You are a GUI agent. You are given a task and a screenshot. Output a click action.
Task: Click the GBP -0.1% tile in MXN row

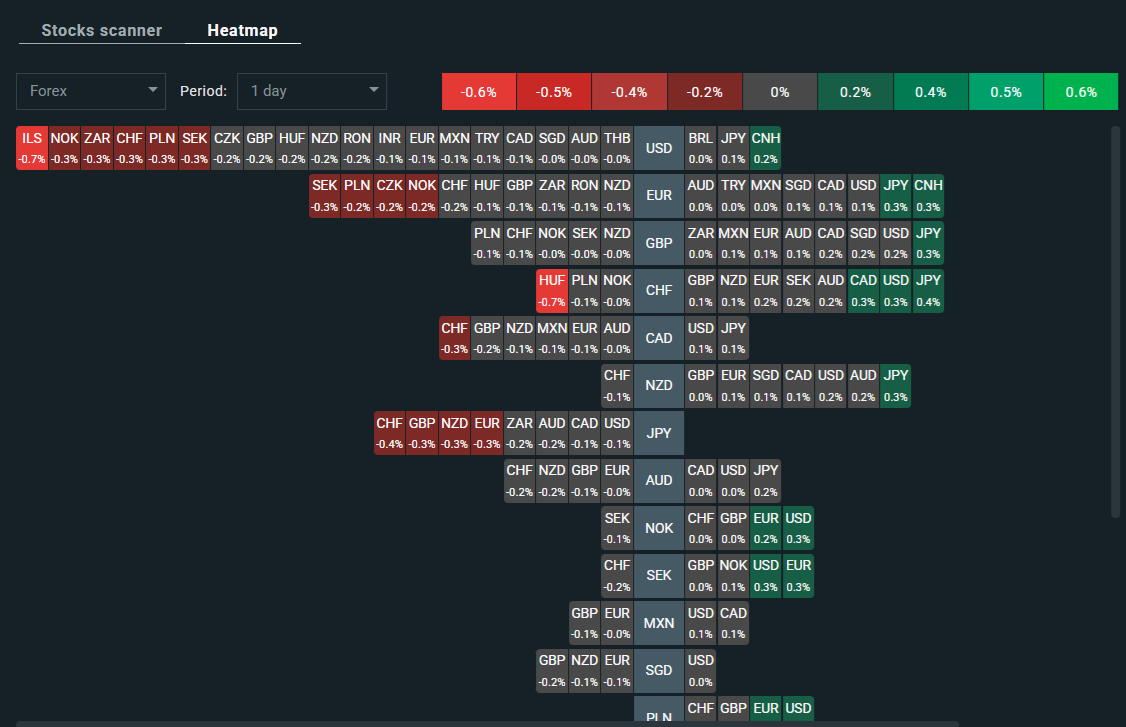click(585, 623)
